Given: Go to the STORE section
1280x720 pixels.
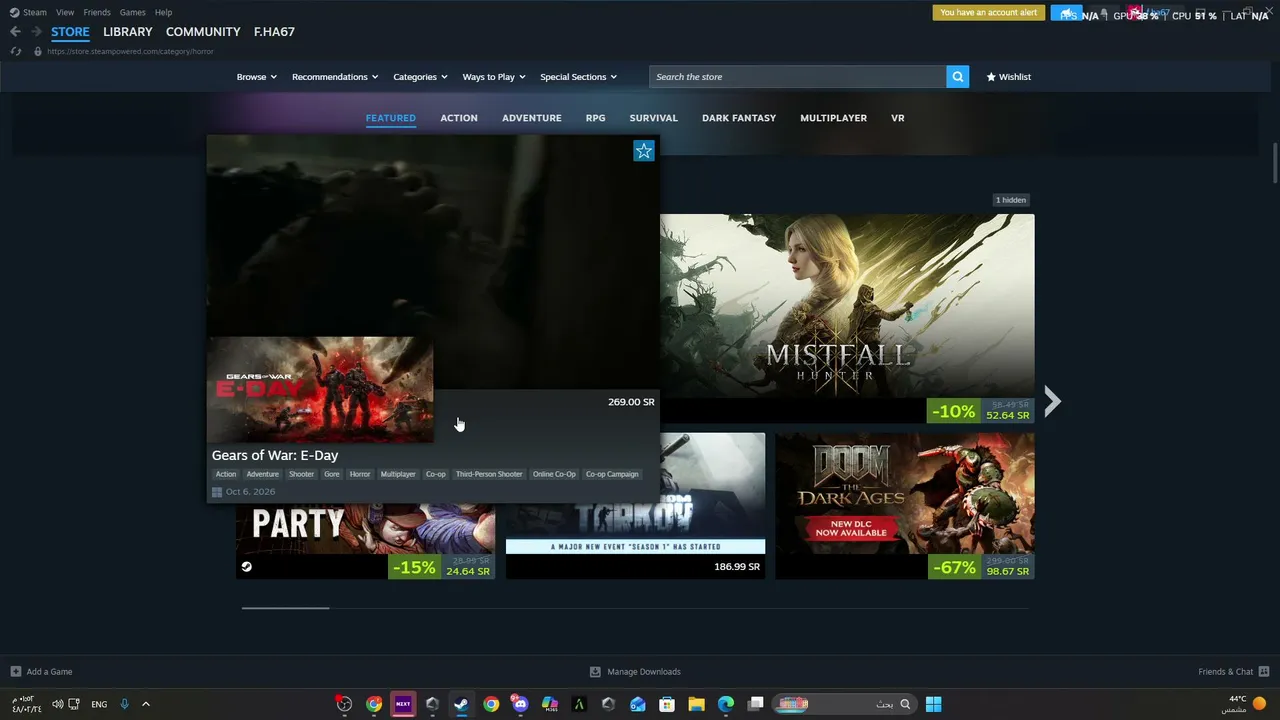Looking at the screenshot, I should pyautogui.click(x=70, y=32).
